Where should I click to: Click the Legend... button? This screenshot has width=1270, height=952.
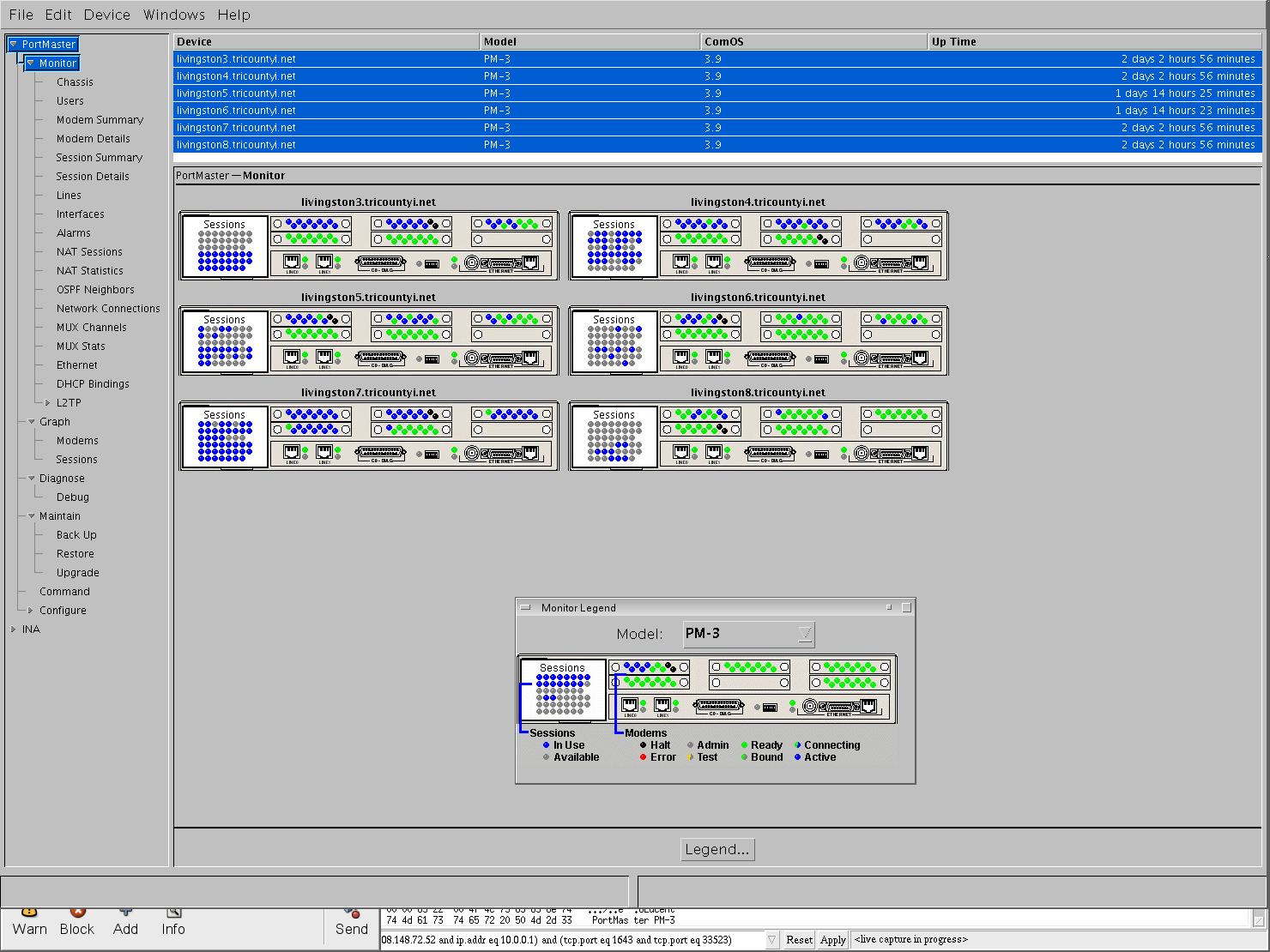717,849
